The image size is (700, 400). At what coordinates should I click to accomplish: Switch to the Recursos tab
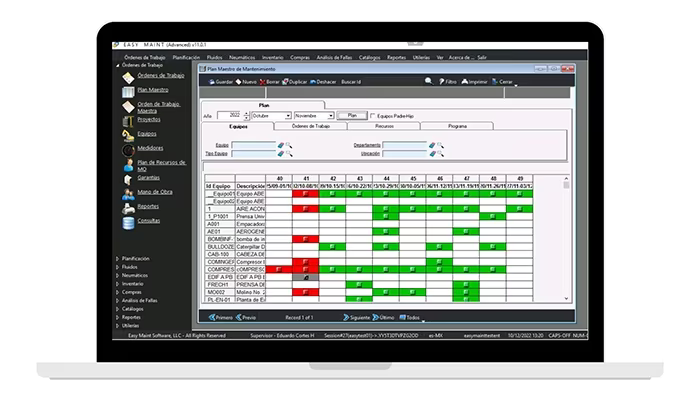[384, 126]
